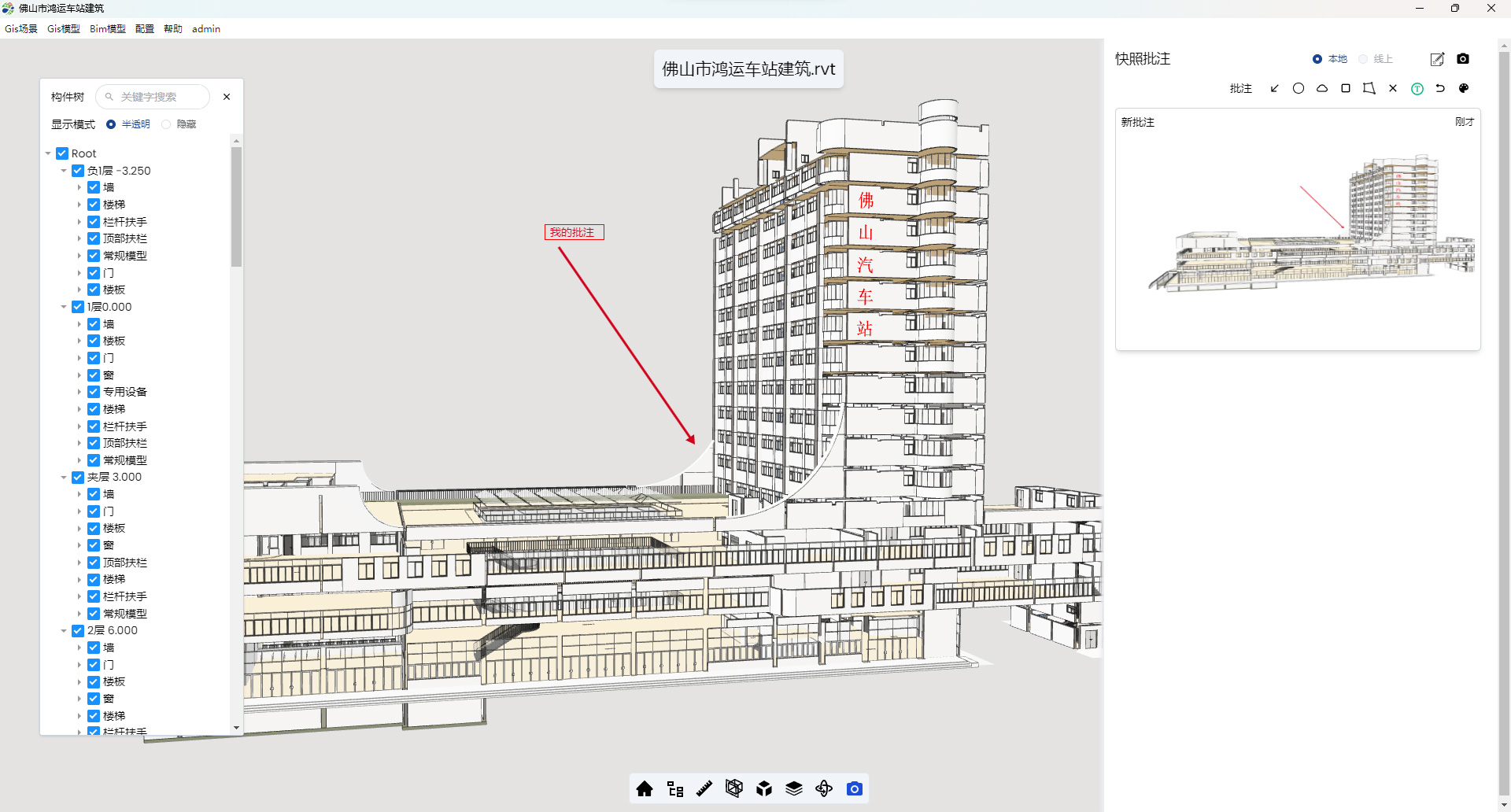Activate the section box clipping tool
The image size is (1511, 812).
coord(734,788)
